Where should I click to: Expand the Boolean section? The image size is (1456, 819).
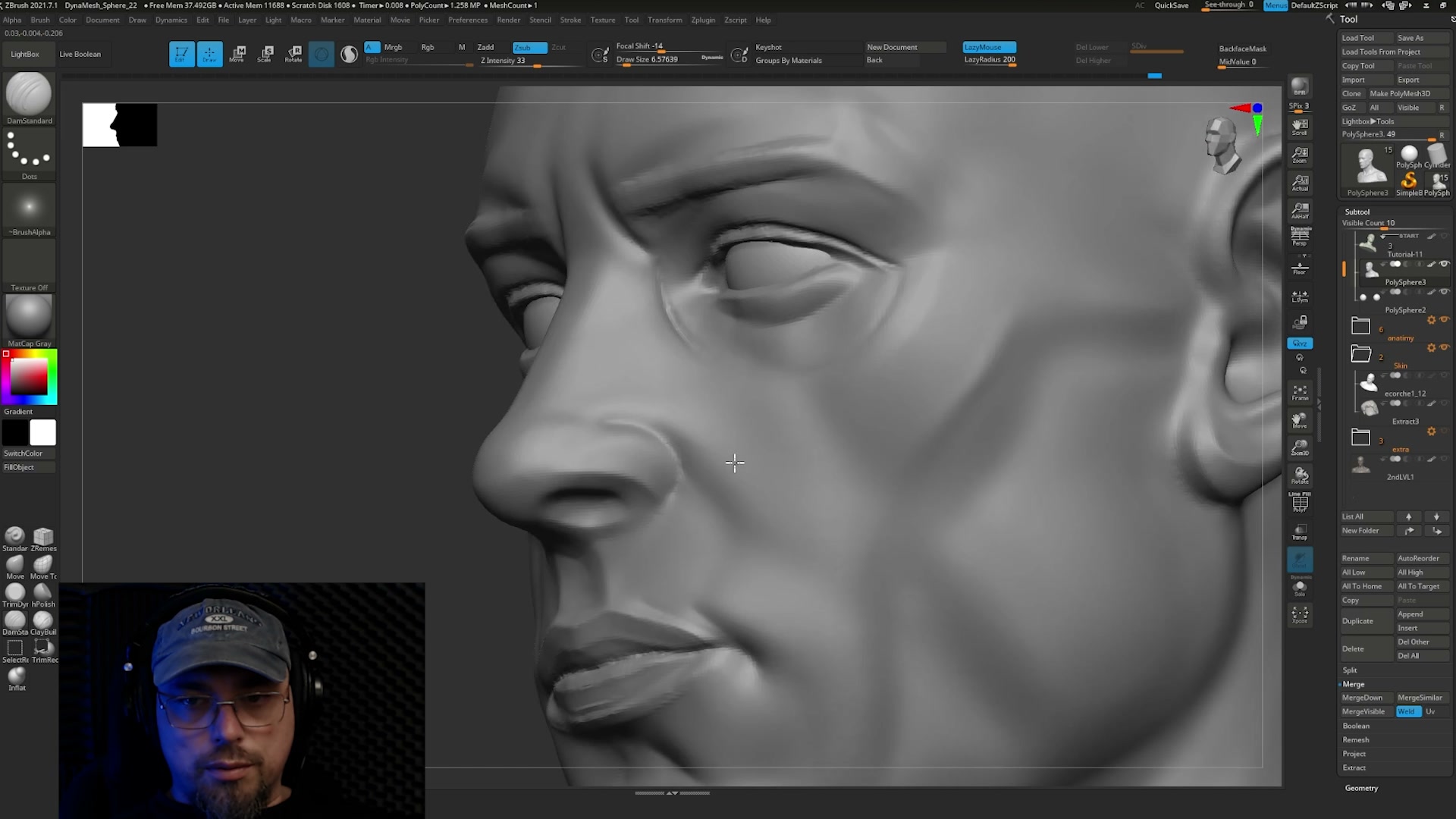point(1356,726)
